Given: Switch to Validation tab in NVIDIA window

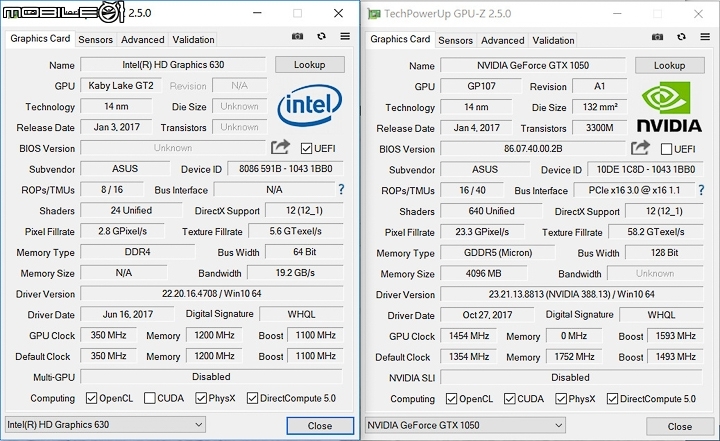Looking at the screenshot, I should click(553, 41).
